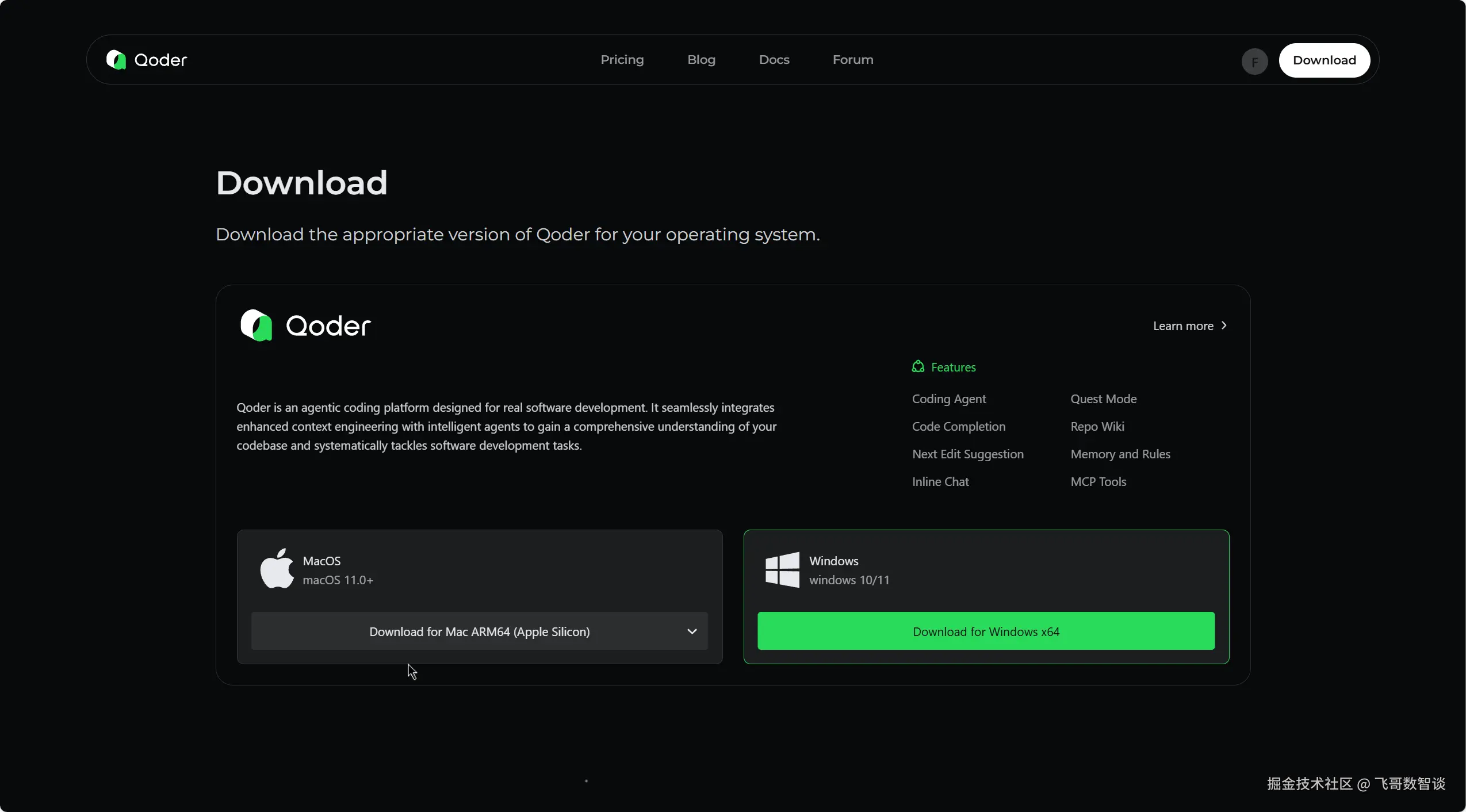Image resolution: width=1466 pixels, height=812 pixels.
Task: Click the Learn more arrow chevron
Action: point(1224,325)
